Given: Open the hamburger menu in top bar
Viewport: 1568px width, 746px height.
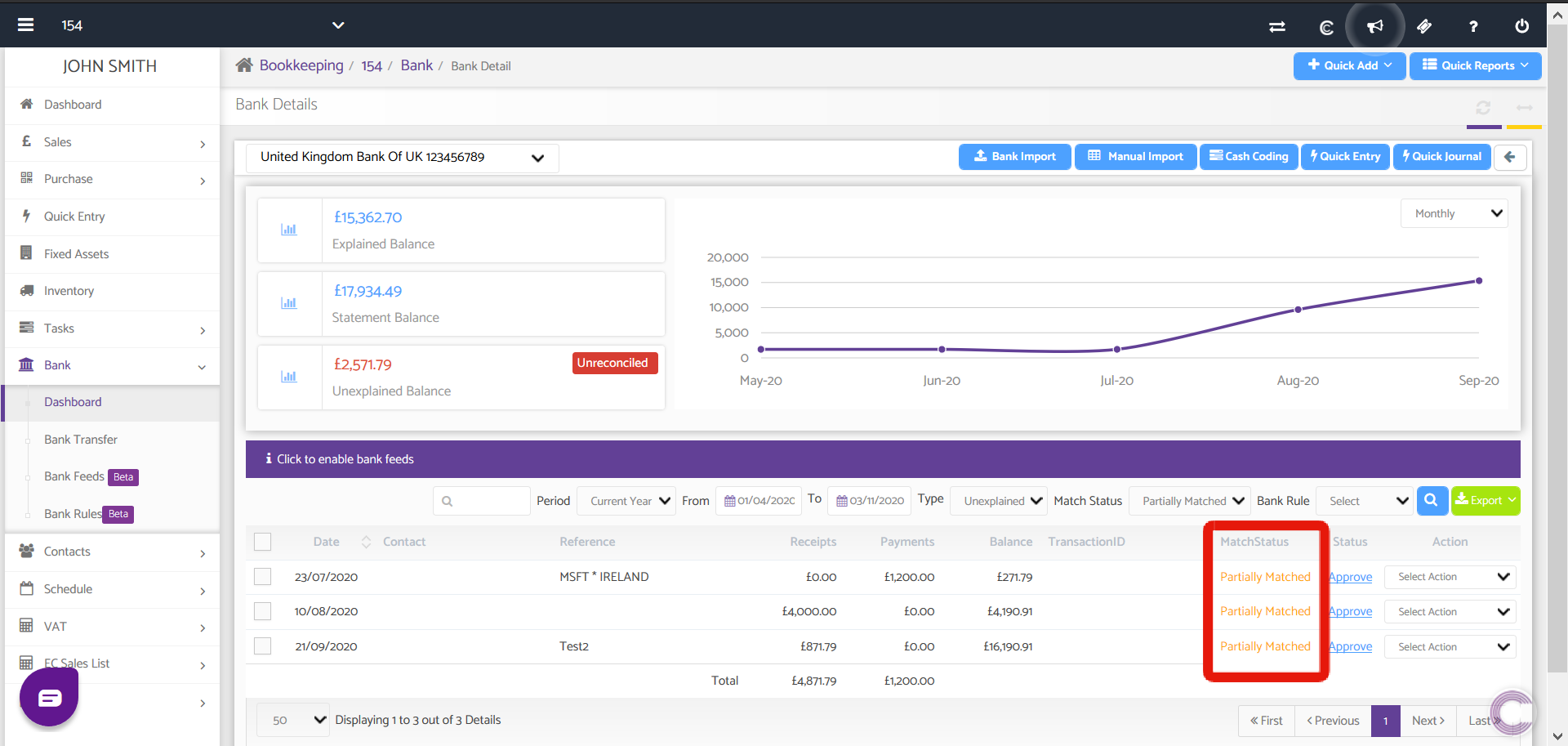Looking at the screenshot, I should (26, 25).
